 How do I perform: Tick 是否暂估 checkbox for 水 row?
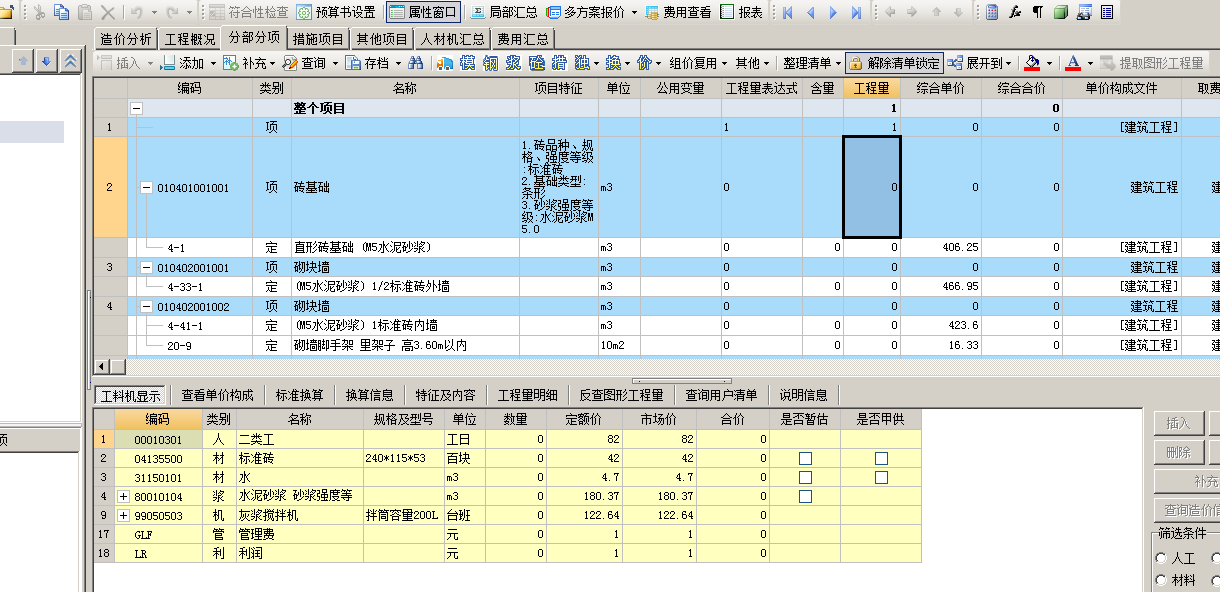click(805, 477)
